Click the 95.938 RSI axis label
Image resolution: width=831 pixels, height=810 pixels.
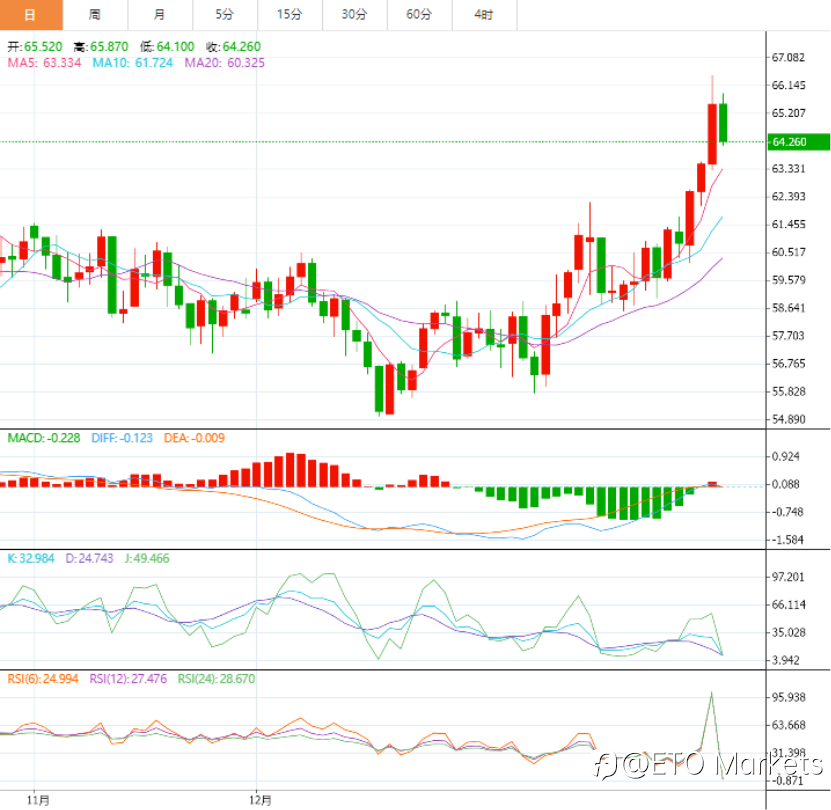[x=789, y=697]
